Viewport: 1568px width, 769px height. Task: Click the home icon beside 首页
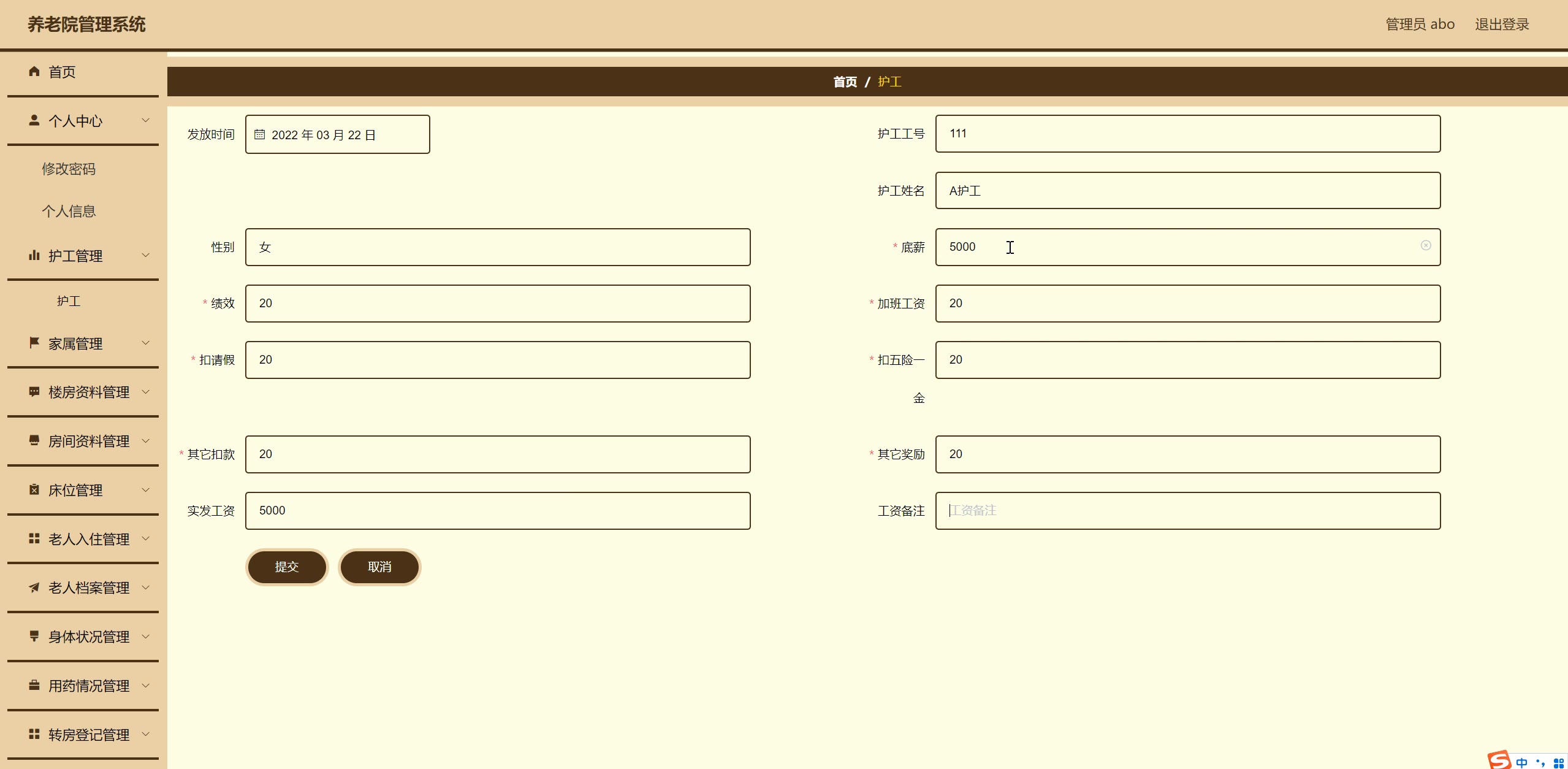pos(34,72)
